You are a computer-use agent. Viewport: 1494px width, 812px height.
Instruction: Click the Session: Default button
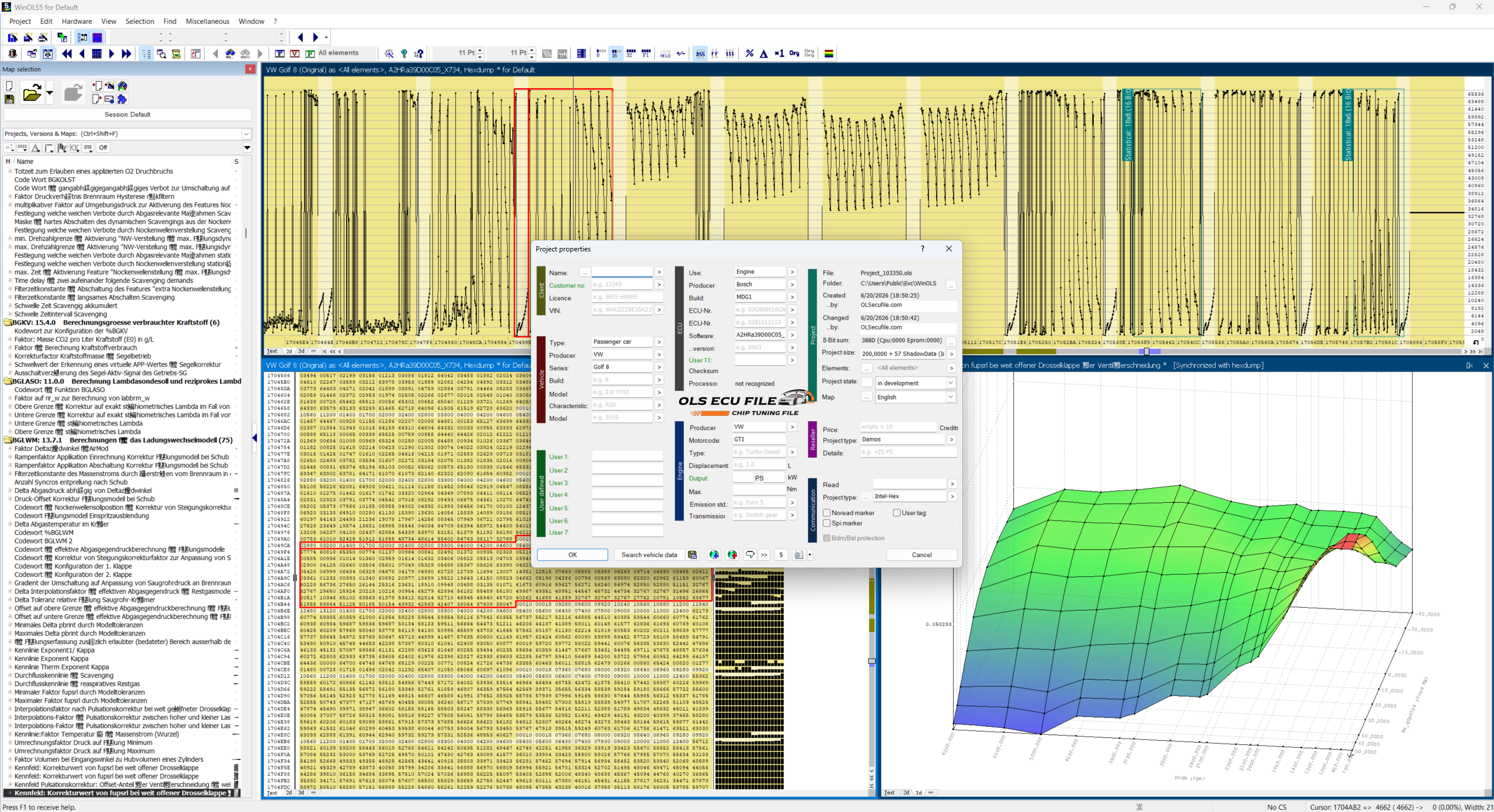(x=127, y=114)
